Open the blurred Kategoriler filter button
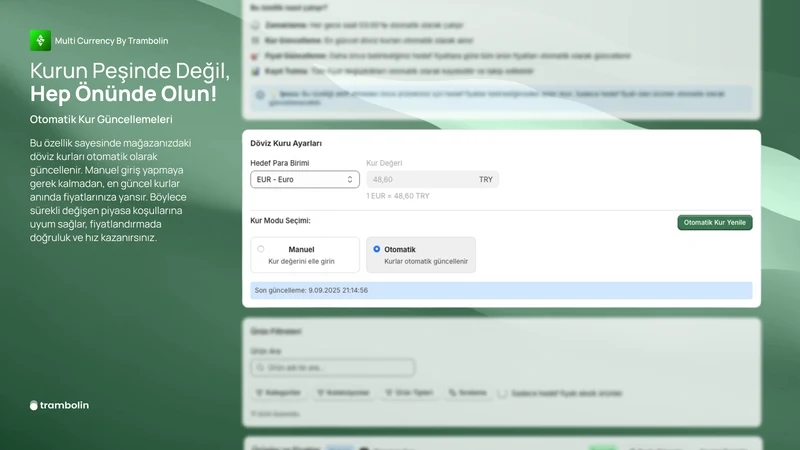This screenshot has height=450, width=800. [279, 392]
